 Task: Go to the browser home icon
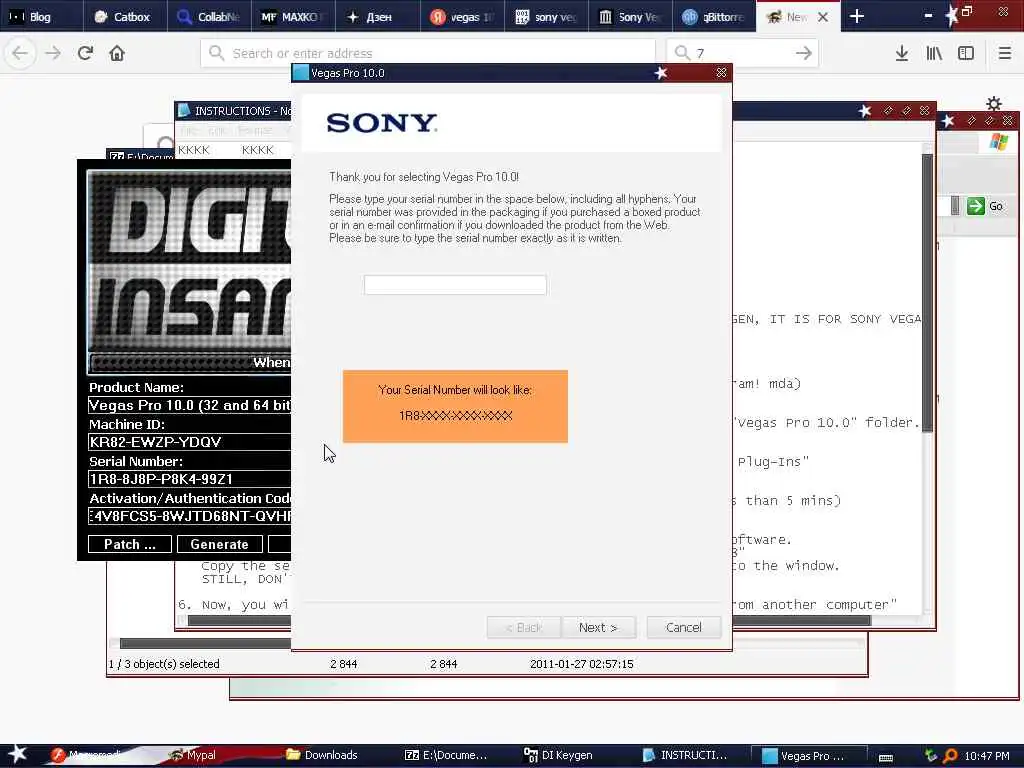point(117,53)
